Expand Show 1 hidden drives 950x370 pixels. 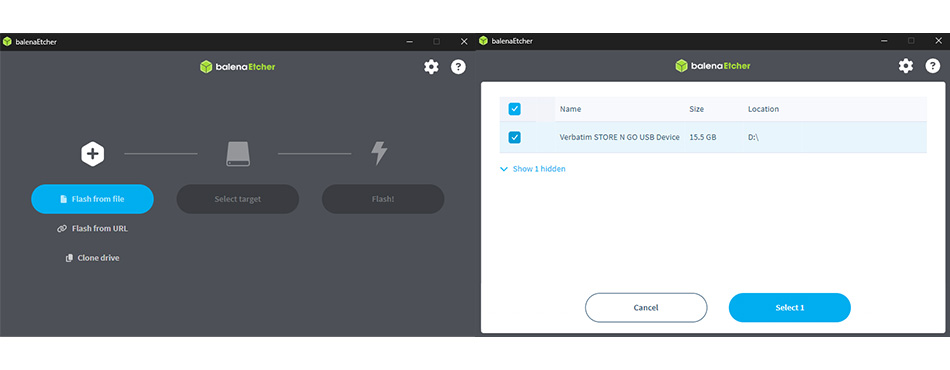(x=533, y=169)
